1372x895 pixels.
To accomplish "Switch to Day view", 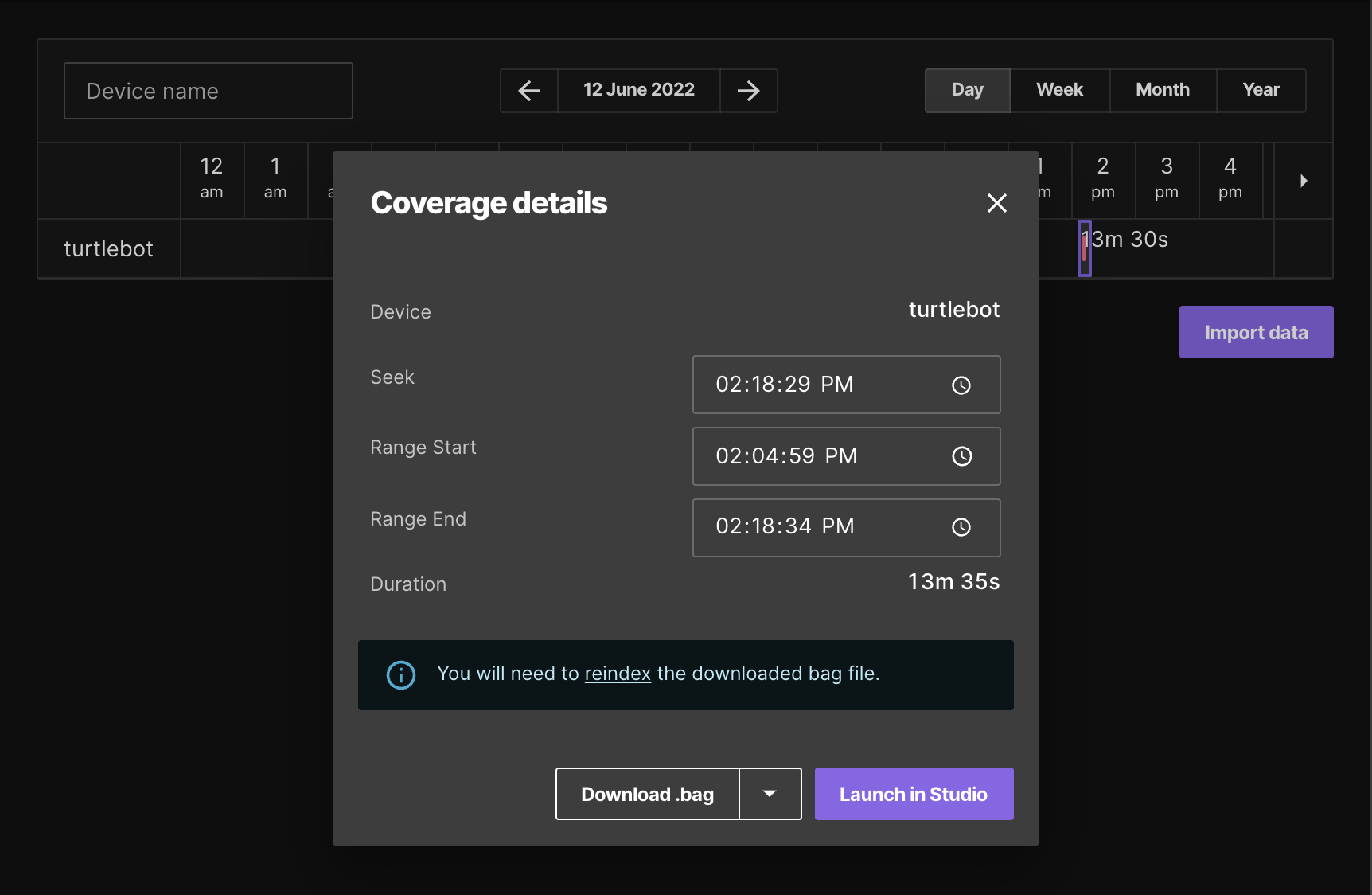I will (x=967, y=90).
